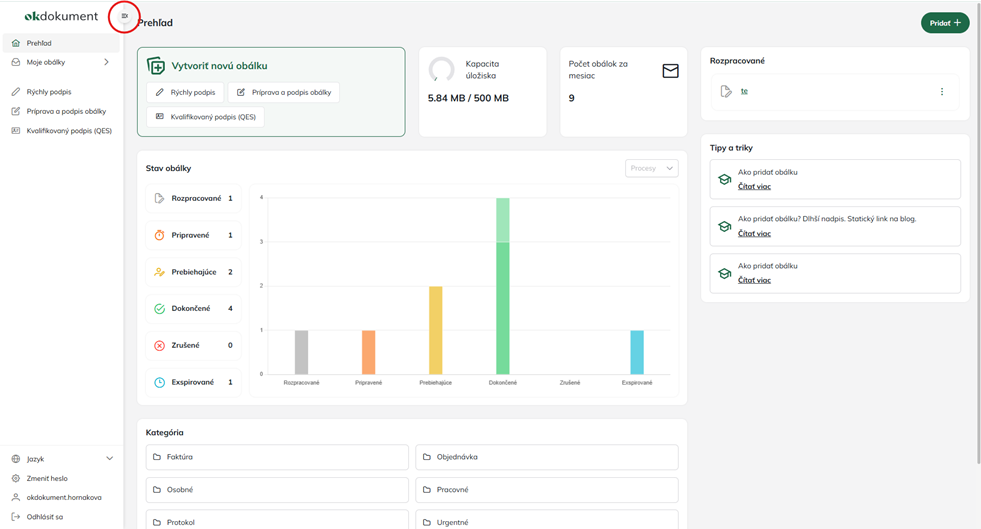This screenshot has width=981, height=529.
Task: Expand the Moje obálky submenu
Action: pyautogui.click(x=106, y=62)
